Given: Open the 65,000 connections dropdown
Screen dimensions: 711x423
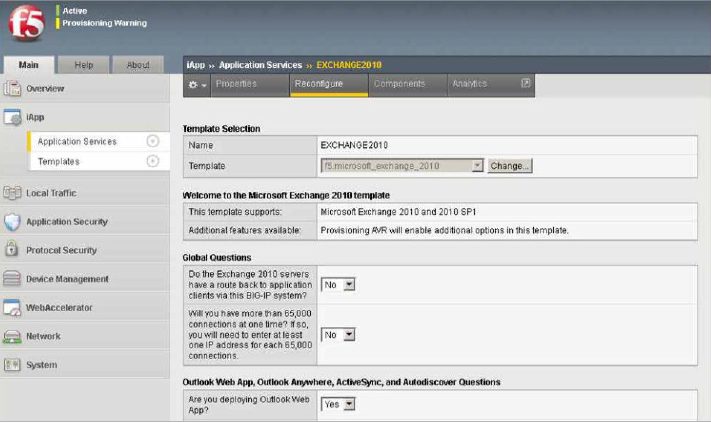Looking at the screenshot, I should [x=338, y=335].
